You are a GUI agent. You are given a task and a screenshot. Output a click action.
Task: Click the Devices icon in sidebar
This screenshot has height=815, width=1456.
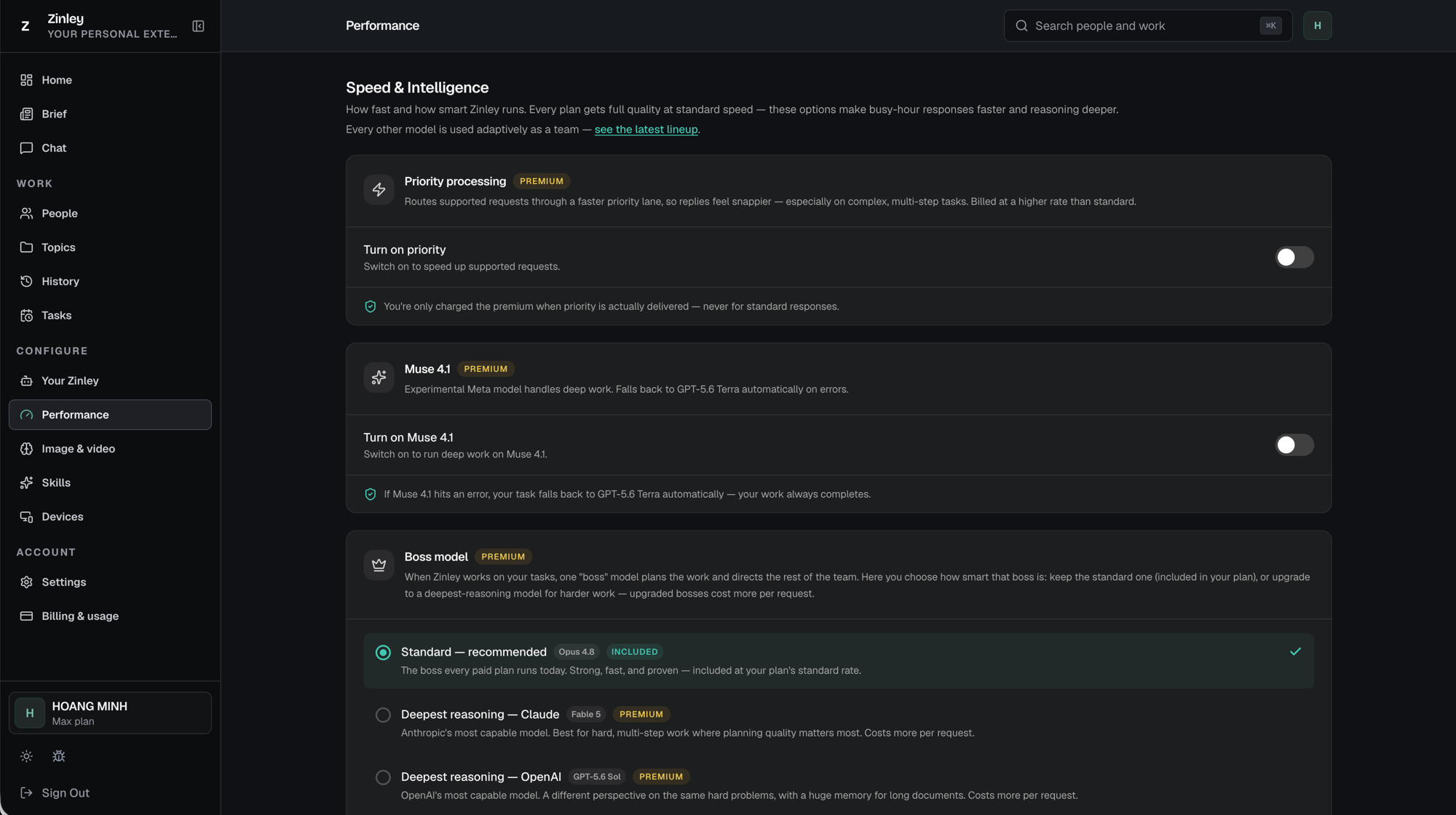tap(26, 517)
